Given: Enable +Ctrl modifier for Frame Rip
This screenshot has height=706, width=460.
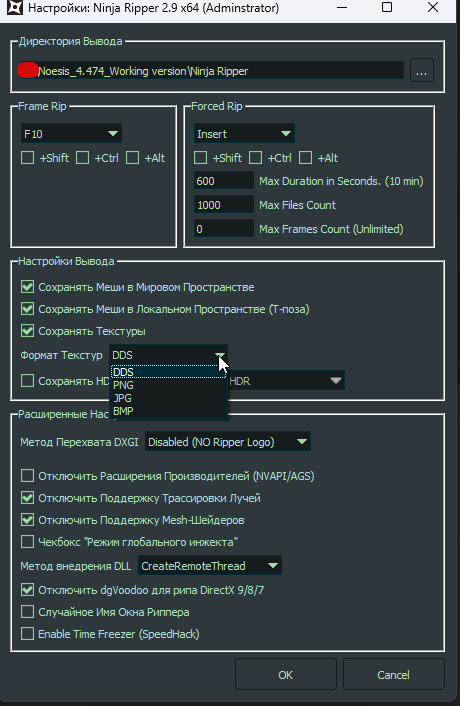Looking at the screenshot, I should click(x=82, y=158).
